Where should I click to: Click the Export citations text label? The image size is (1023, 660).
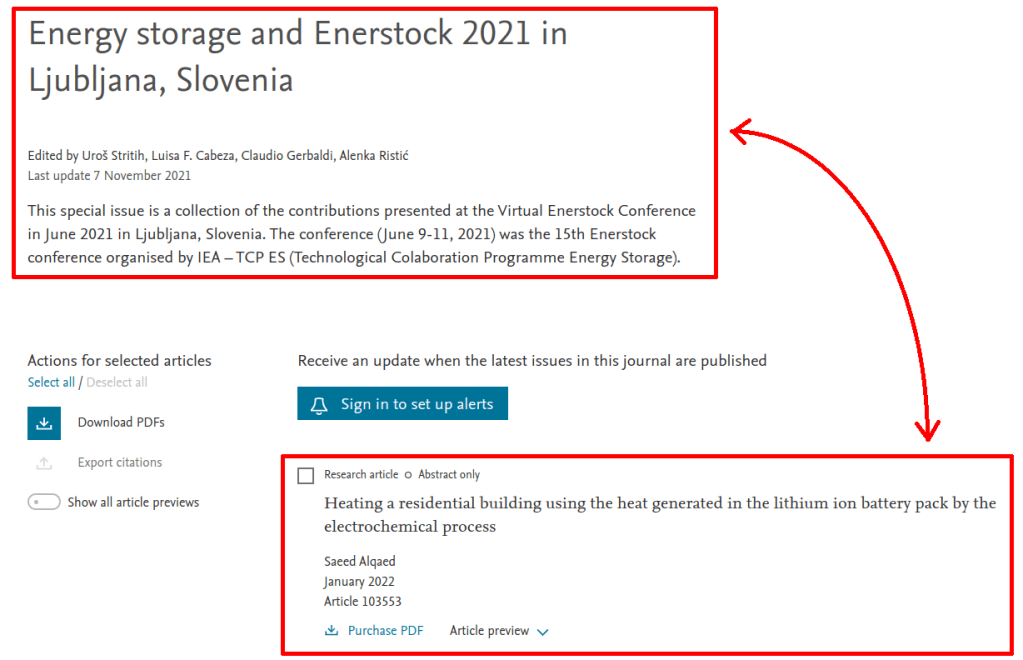(120, 463)
